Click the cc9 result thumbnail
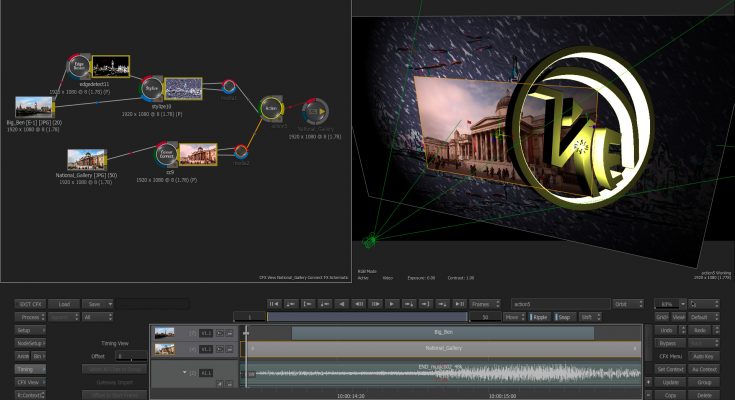Screen dimensions: 735x400 (198, 154)
